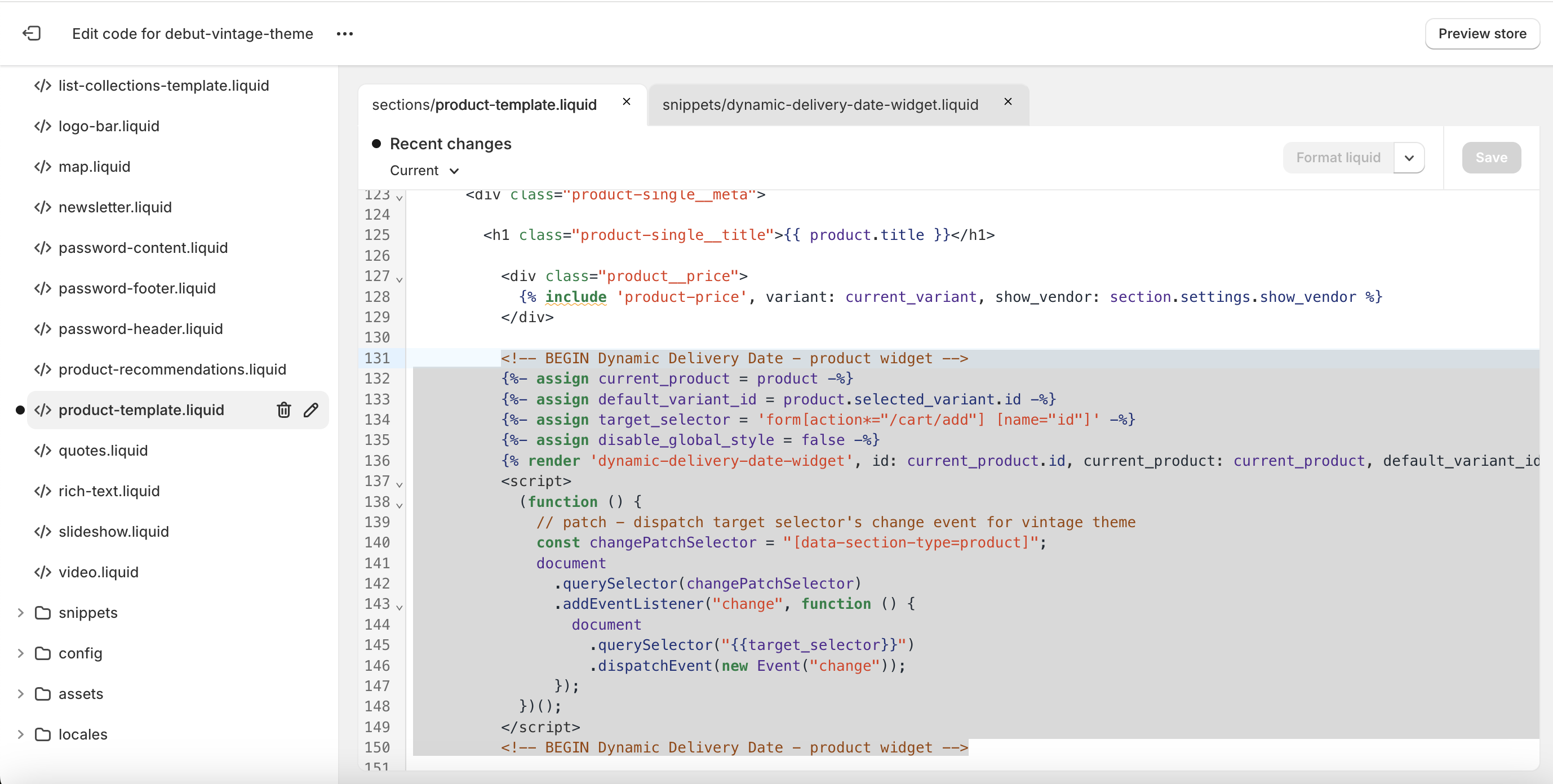Open newsletter.liquid file
1553x784 pixels.
coord(115,207)
